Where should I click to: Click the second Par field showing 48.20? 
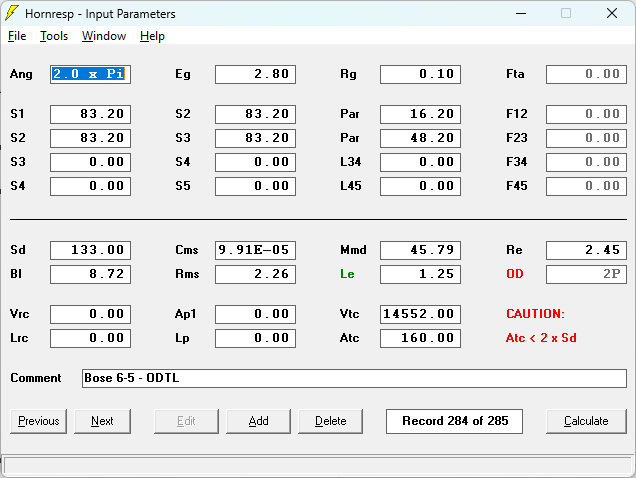(420, 138)
